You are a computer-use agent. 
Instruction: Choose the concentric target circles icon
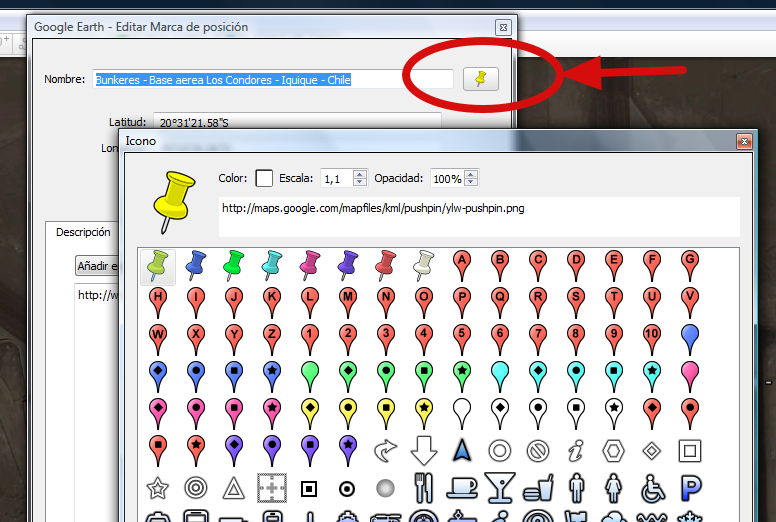pos(195,488)
